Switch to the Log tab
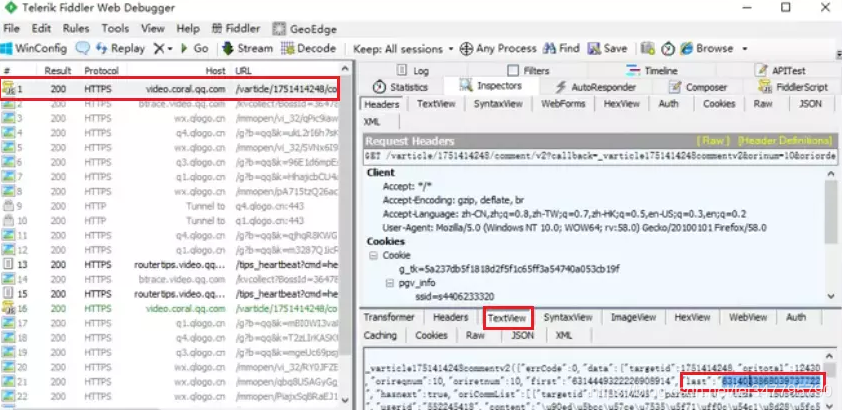This screenshot has width=842, height=410. point(412,70)
